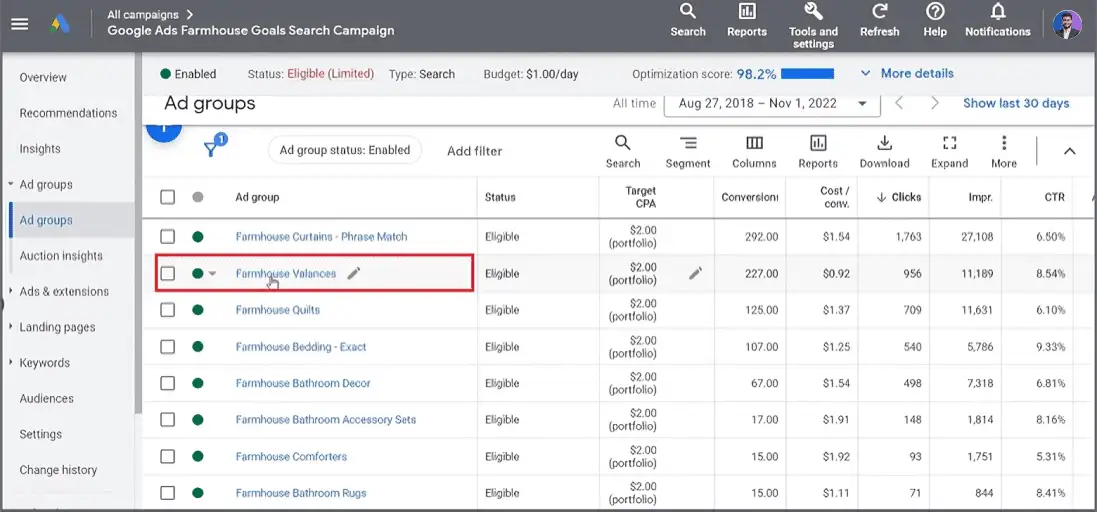Expand More details chevron
This screenshot has height=512, width=1097.
[x=866, y=74]
